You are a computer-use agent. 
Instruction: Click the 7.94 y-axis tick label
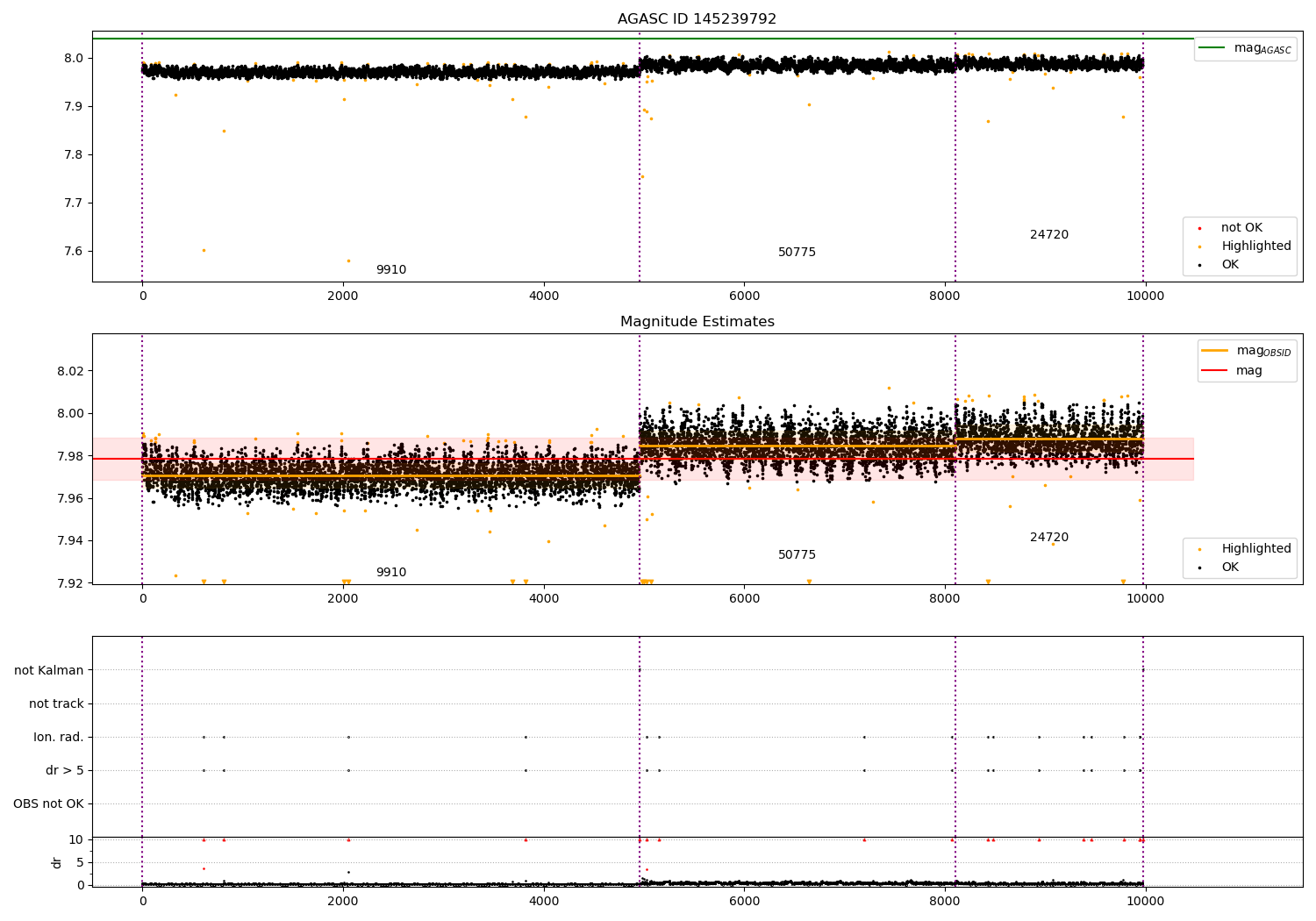pyautogui.click(x=71, y=541)
